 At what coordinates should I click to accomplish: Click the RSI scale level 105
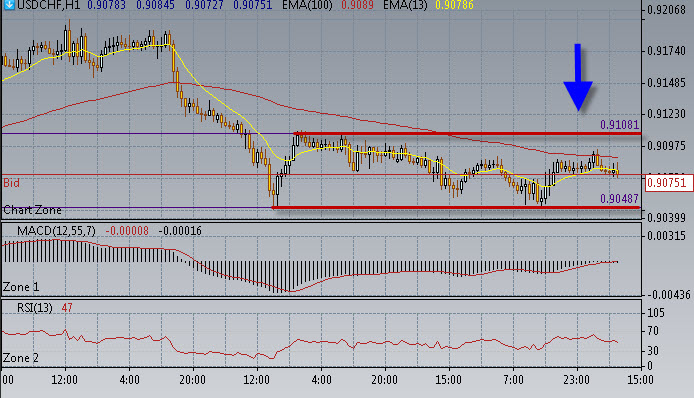[655, 313]
